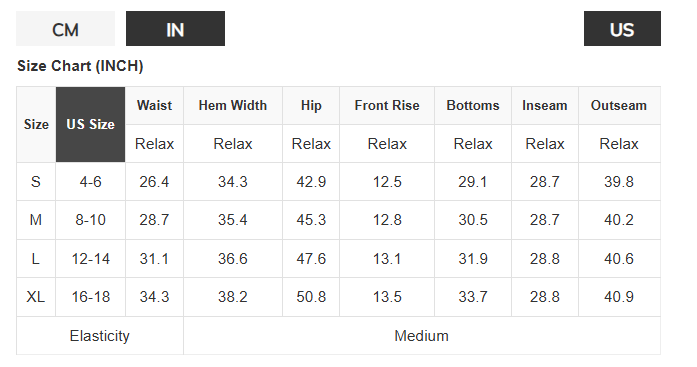The width and height of the screenshot is (697, 367).
Task: Click the Inseam column header
Action: [x=545, y=106]
